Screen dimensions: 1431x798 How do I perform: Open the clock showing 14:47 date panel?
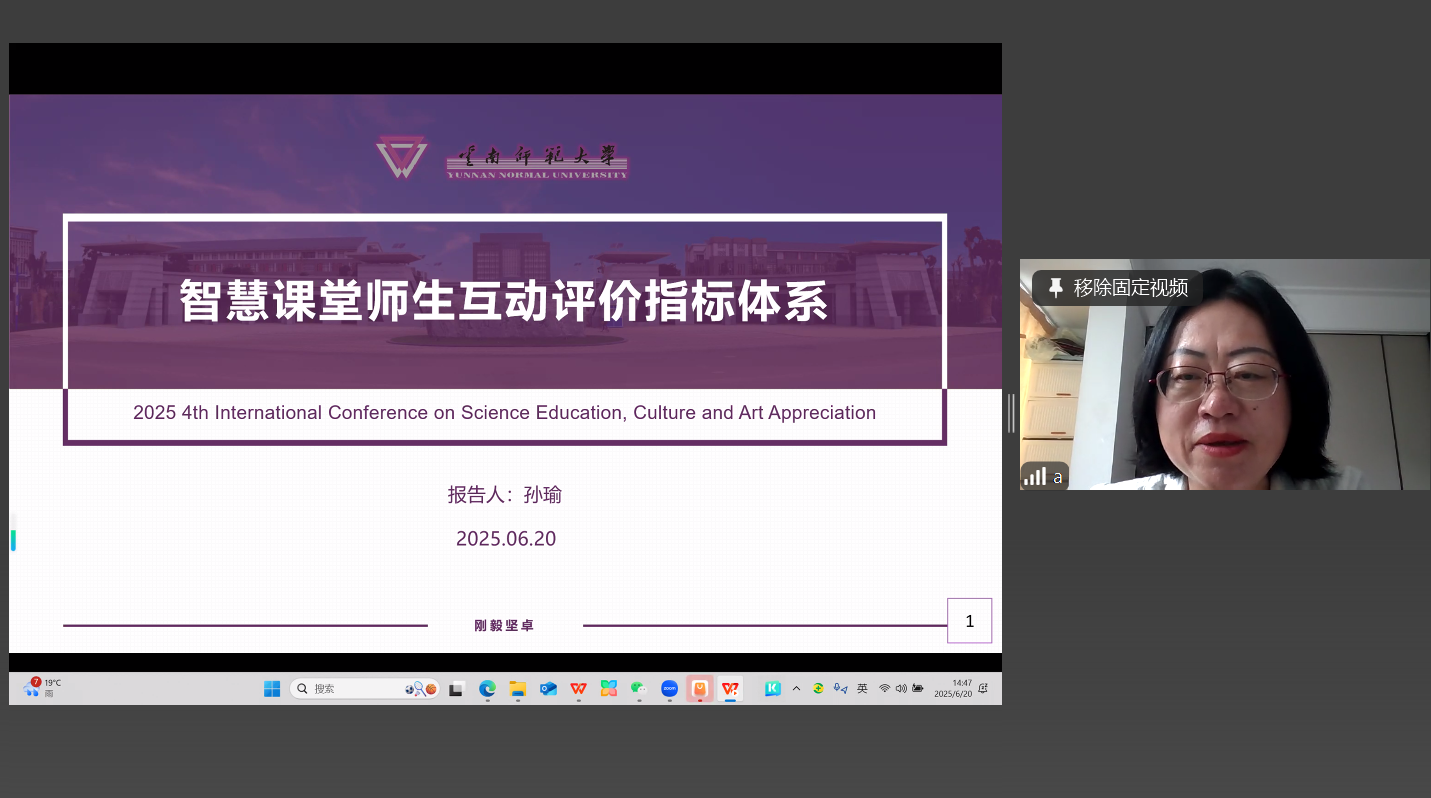tap(953, 688)
